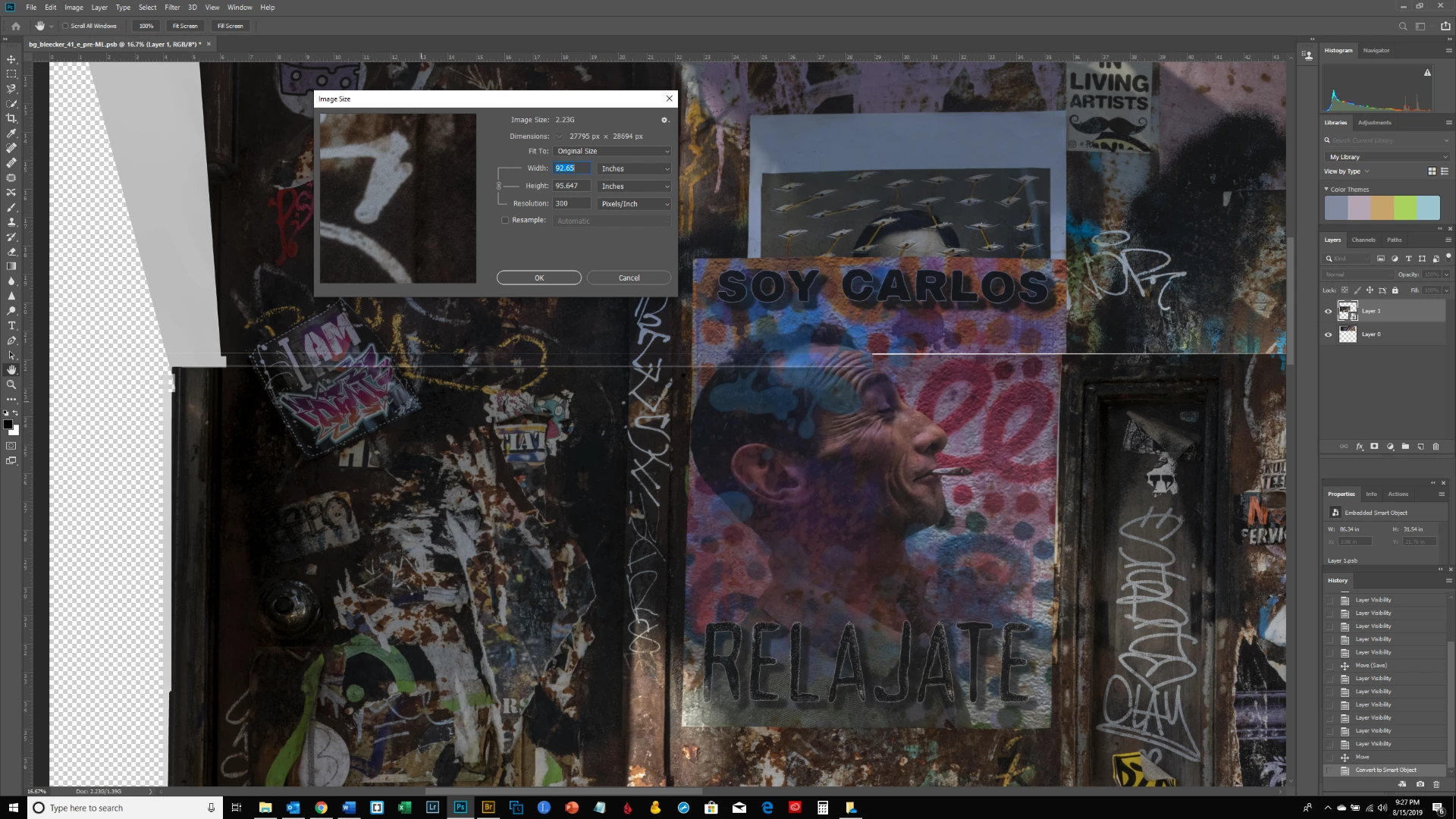Screen dimensions: 1456x819
Task: Click OK in Image Size dialog
Action: click(538, 278)
